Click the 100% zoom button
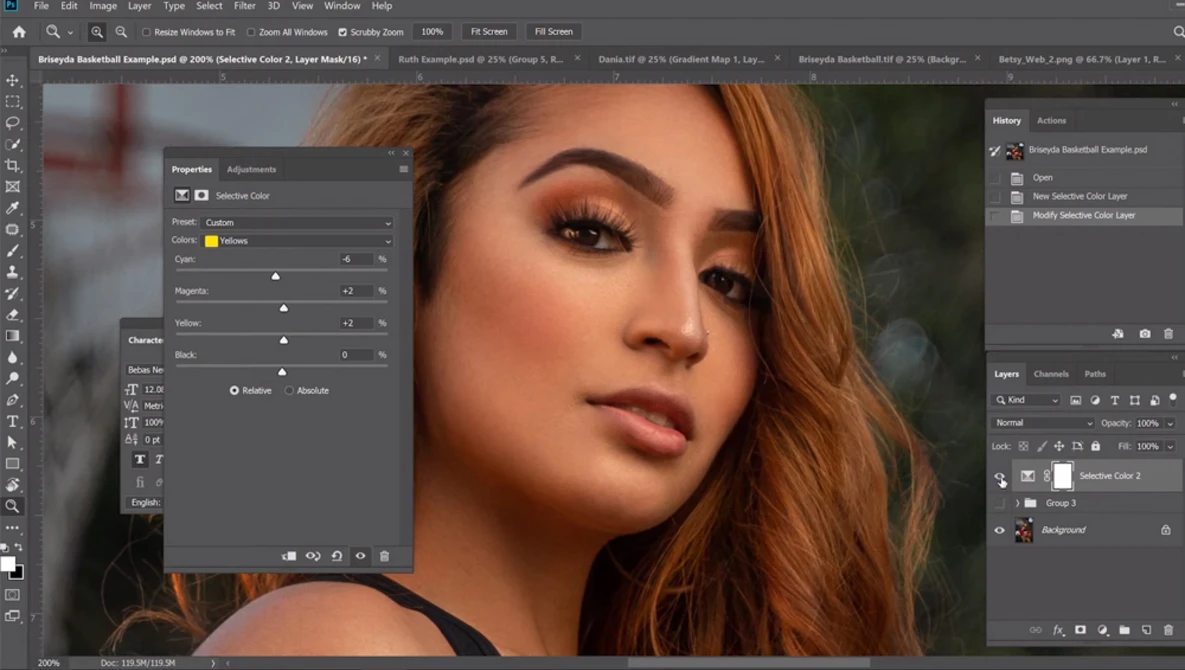 (x=432, y=32)
